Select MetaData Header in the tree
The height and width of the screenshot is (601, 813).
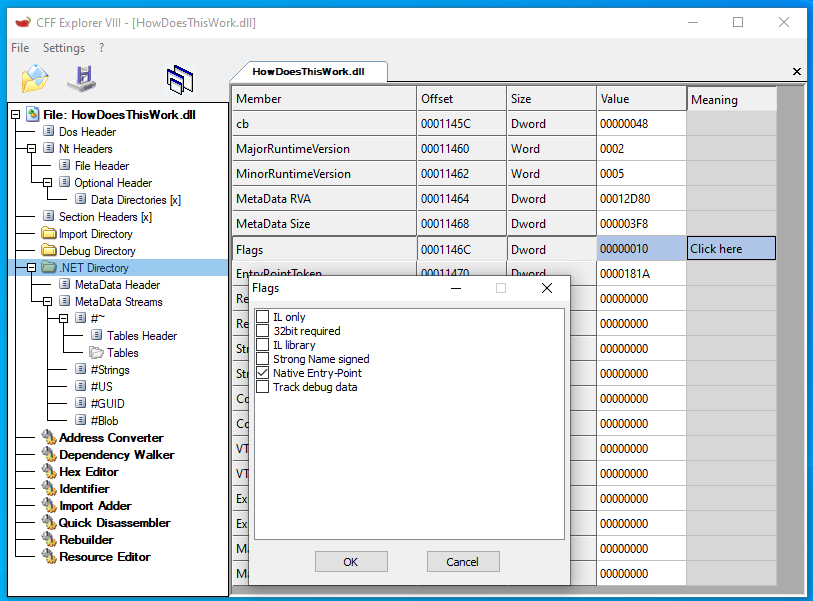117,285
